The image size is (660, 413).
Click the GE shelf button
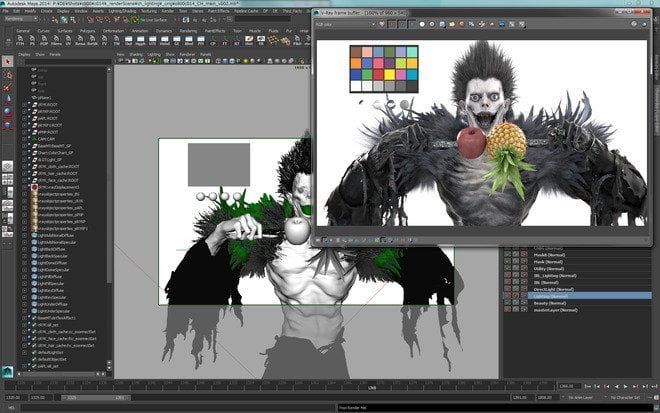[x=176, y=40]
